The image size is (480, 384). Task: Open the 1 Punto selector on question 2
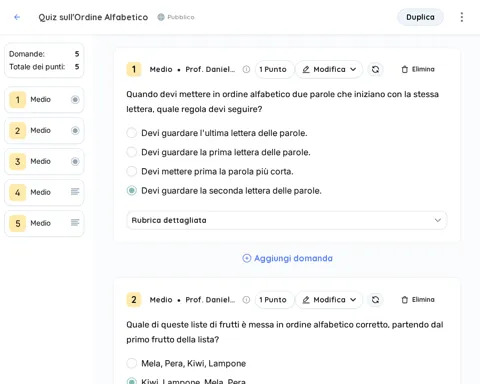point(274,300)
